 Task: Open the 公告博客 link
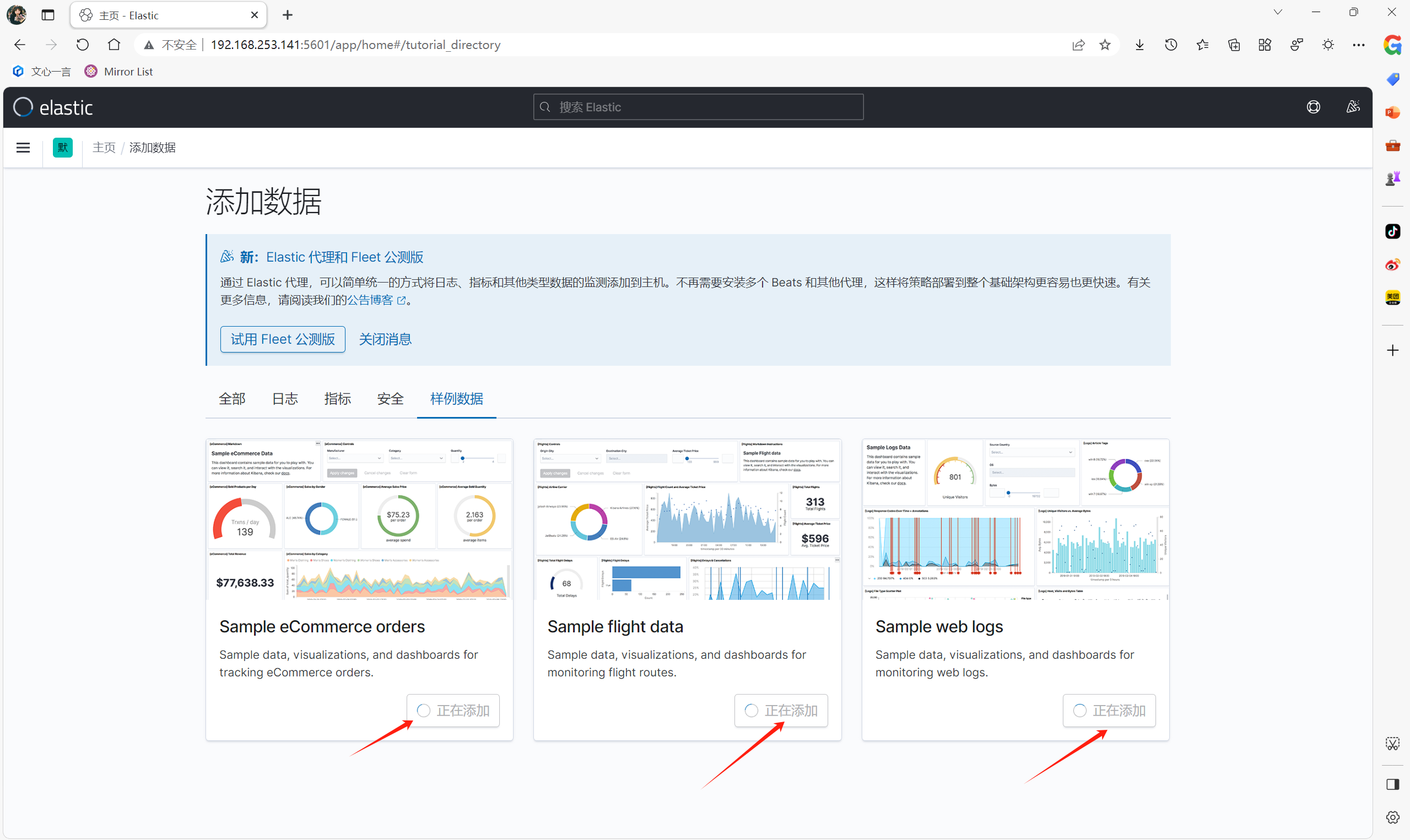pos(376,300)
